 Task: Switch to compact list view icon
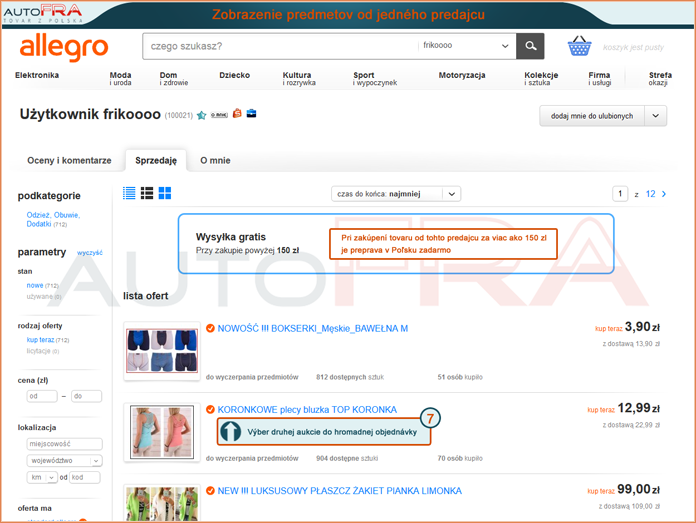click(x=129, y=193)
